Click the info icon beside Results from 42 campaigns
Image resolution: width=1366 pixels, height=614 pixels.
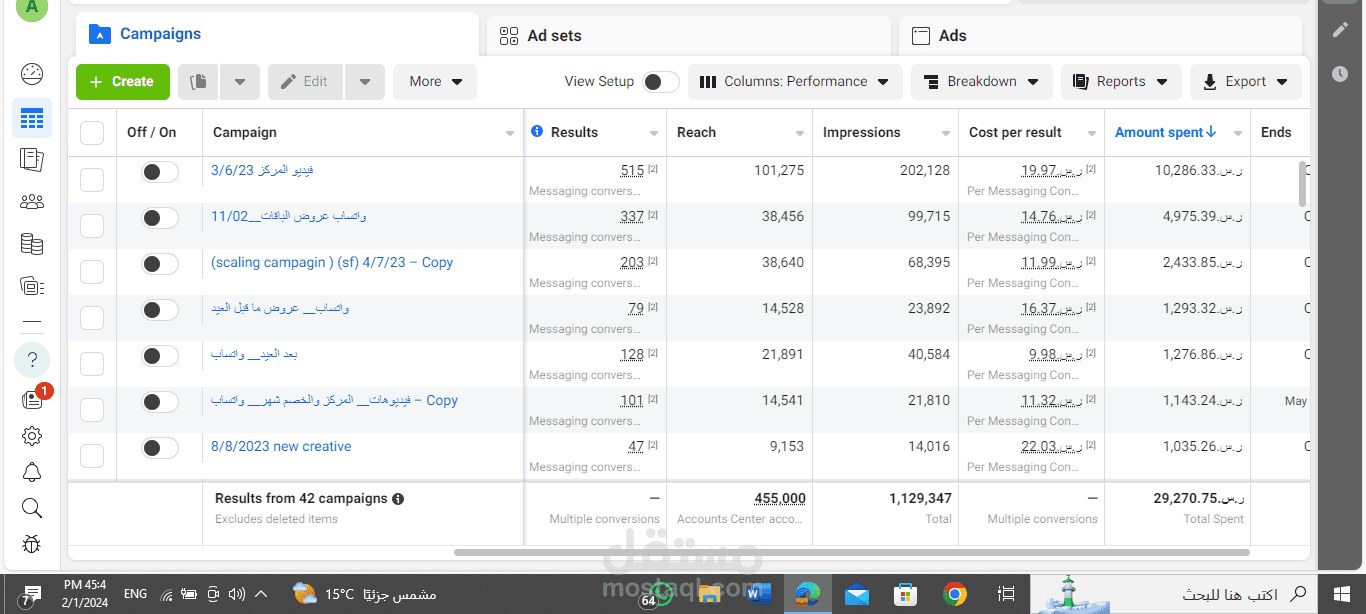pyautogui.click(x=398, y=498)
